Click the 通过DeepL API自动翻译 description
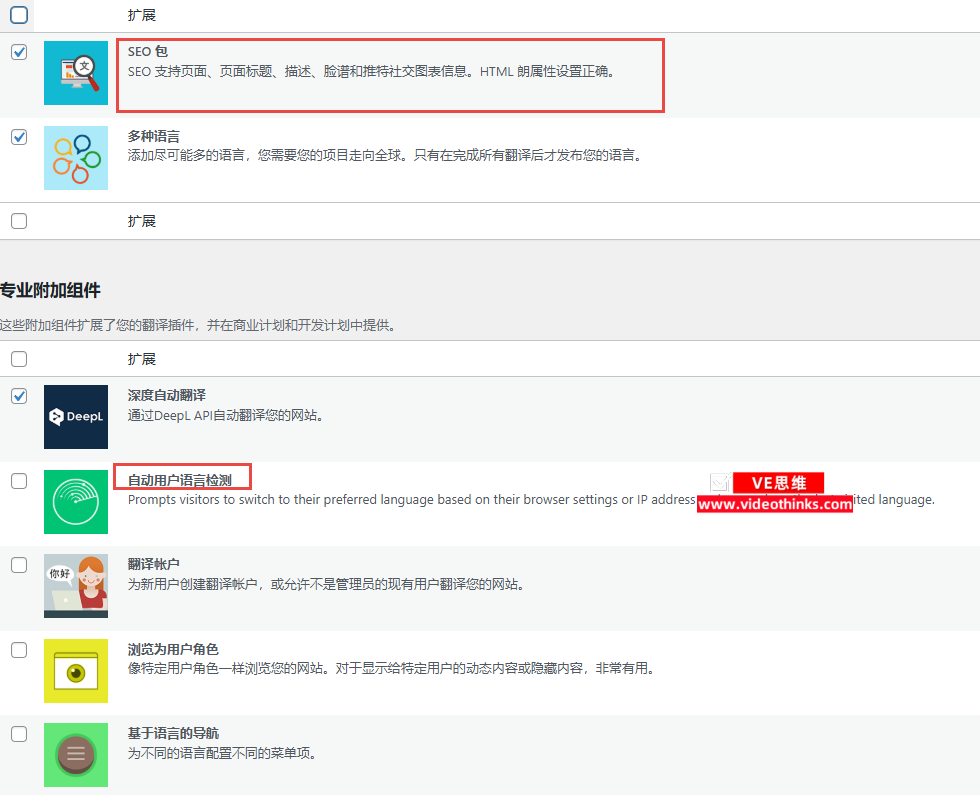The height and width of the screenshot is (795, 980). click(x=226, y=415)
